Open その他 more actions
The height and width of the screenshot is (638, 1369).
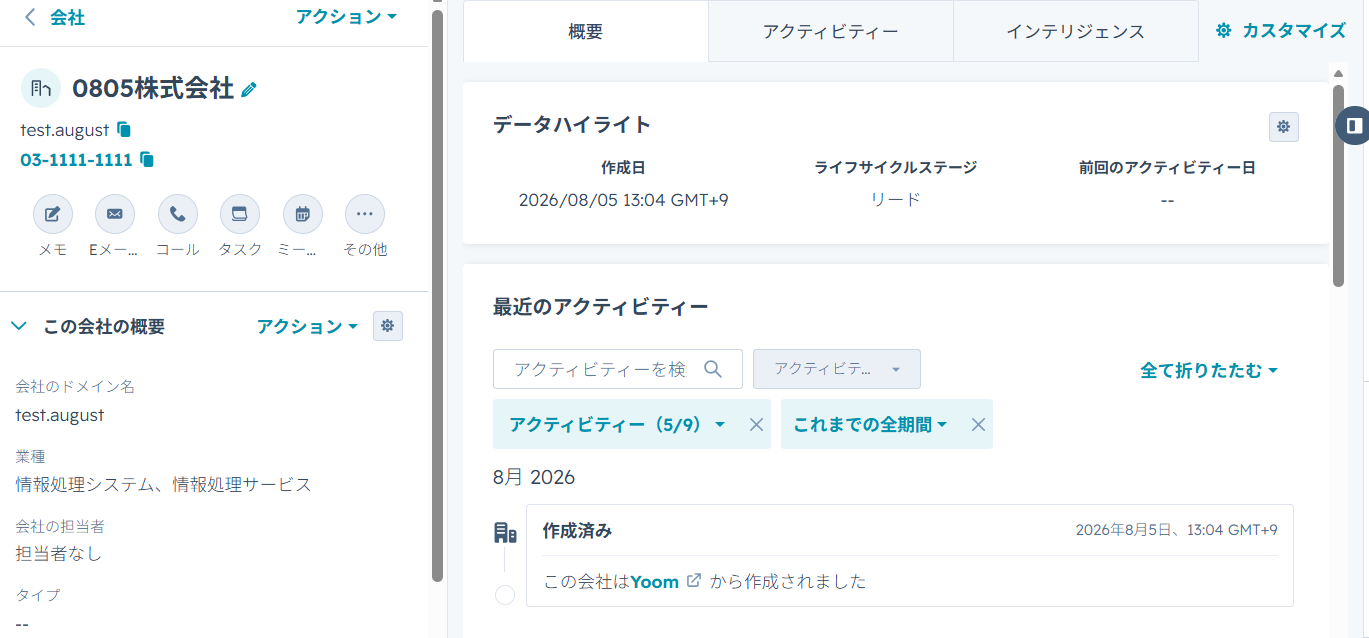tap(365, 213)
